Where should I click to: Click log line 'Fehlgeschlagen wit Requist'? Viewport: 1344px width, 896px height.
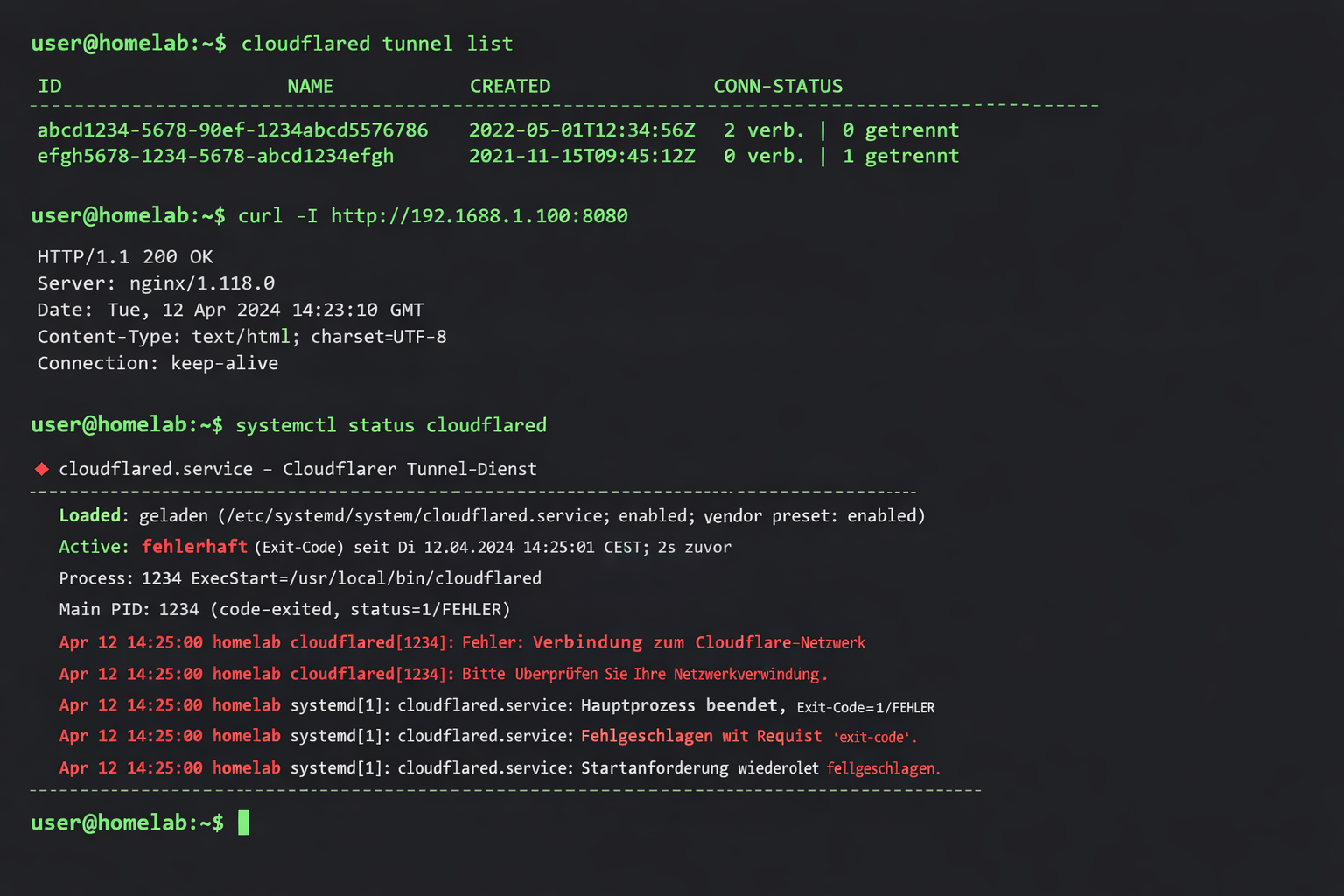point(487,737)
